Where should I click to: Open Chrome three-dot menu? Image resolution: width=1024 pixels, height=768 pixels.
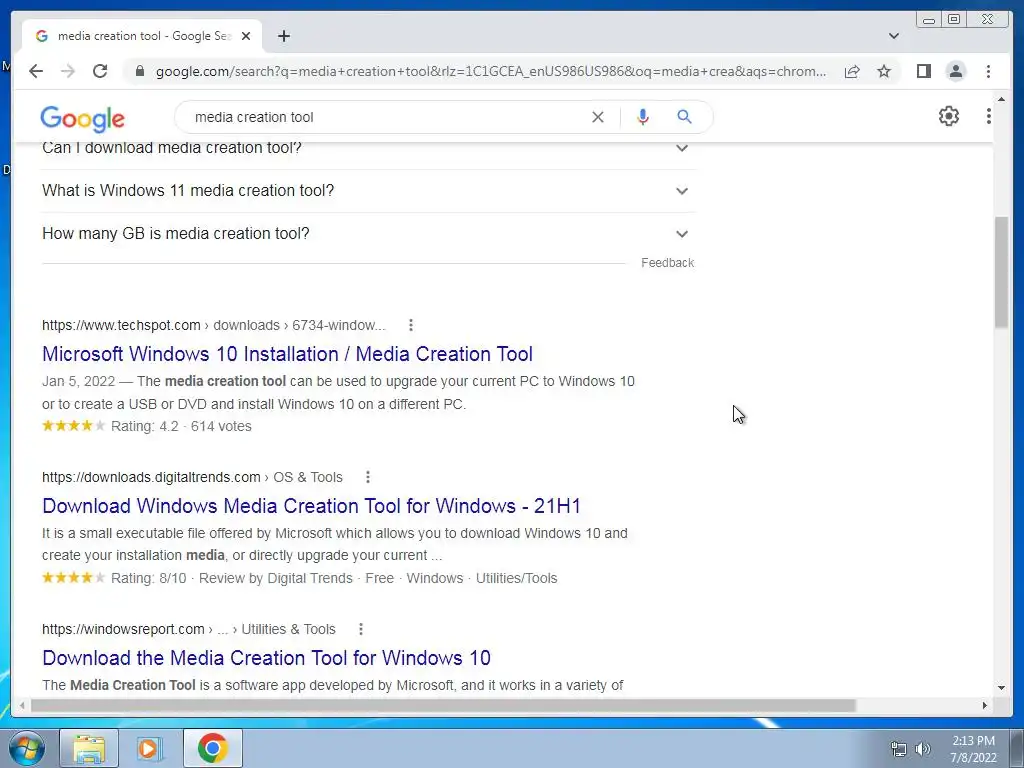coord(989,71)
